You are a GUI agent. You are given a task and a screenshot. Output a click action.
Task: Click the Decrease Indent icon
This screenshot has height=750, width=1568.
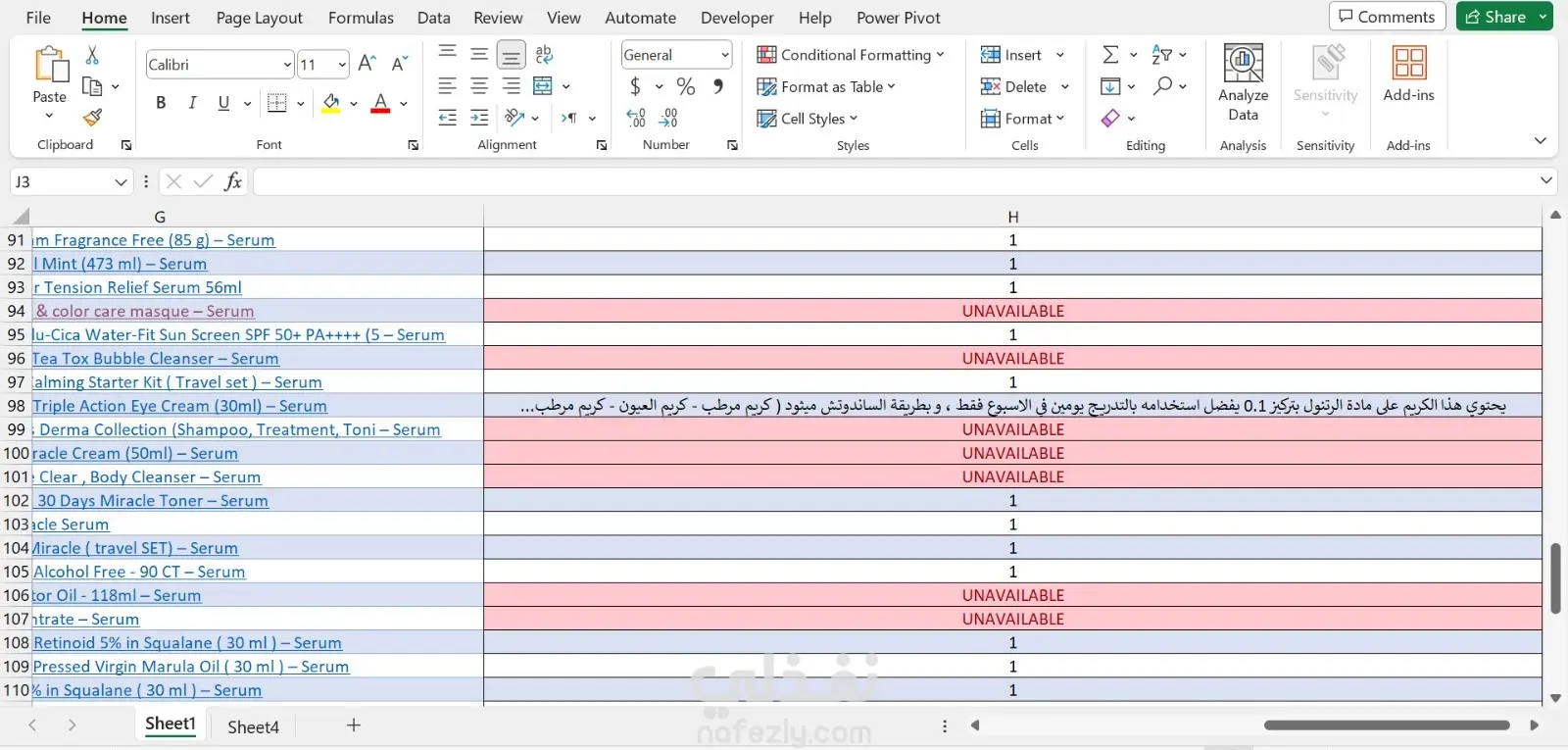[x=448, y=118]
